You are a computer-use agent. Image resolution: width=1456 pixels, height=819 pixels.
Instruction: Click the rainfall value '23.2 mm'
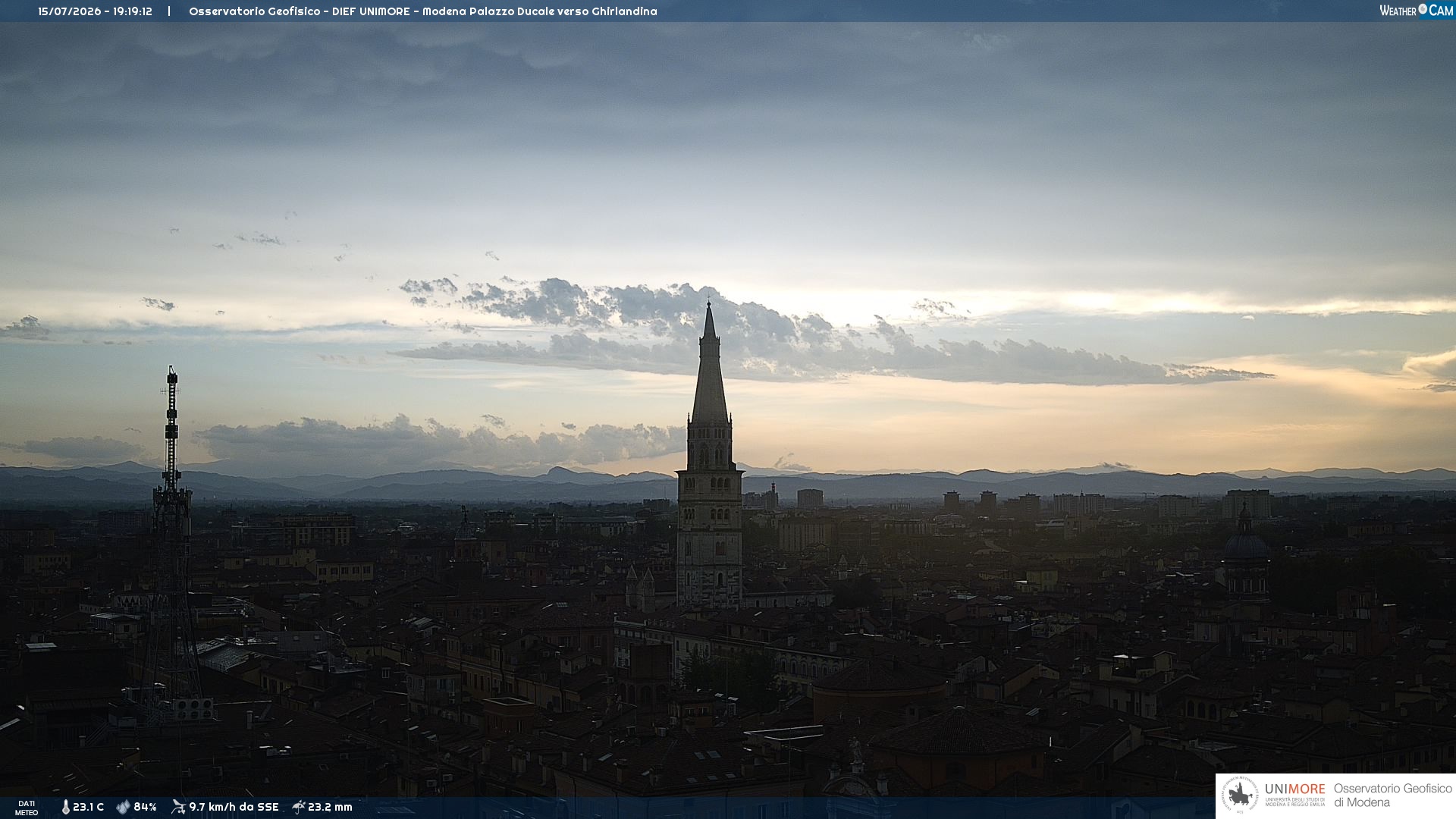(330, 807)
